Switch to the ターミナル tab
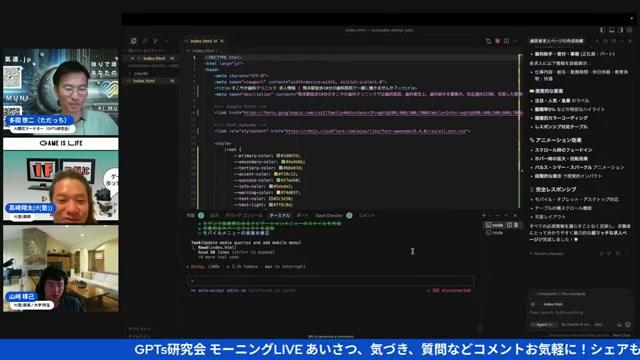This screenshot has width=640, height=360. (x=280, y=216)
